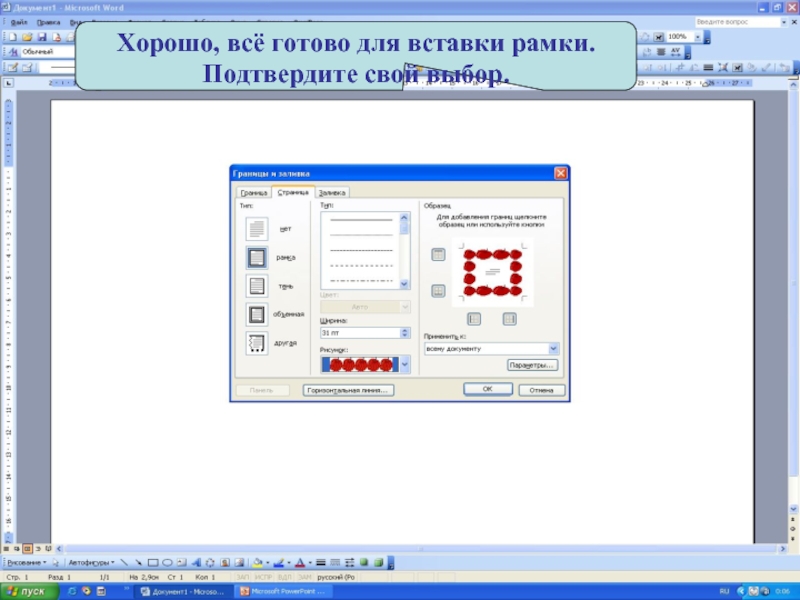Click the "Обычный" style box
This screenshot has height=600, width=800.
pyautogui.click(x=48, y=52)
